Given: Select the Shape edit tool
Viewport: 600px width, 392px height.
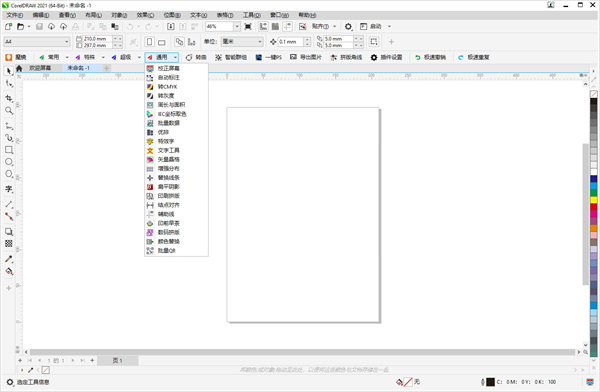Looking at the screenshot, I should 9,84.
